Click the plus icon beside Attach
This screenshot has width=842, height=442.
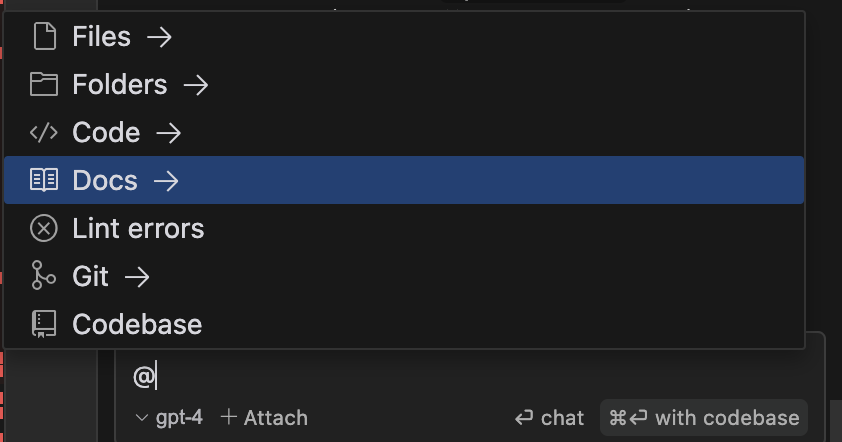tap(229, 417)
